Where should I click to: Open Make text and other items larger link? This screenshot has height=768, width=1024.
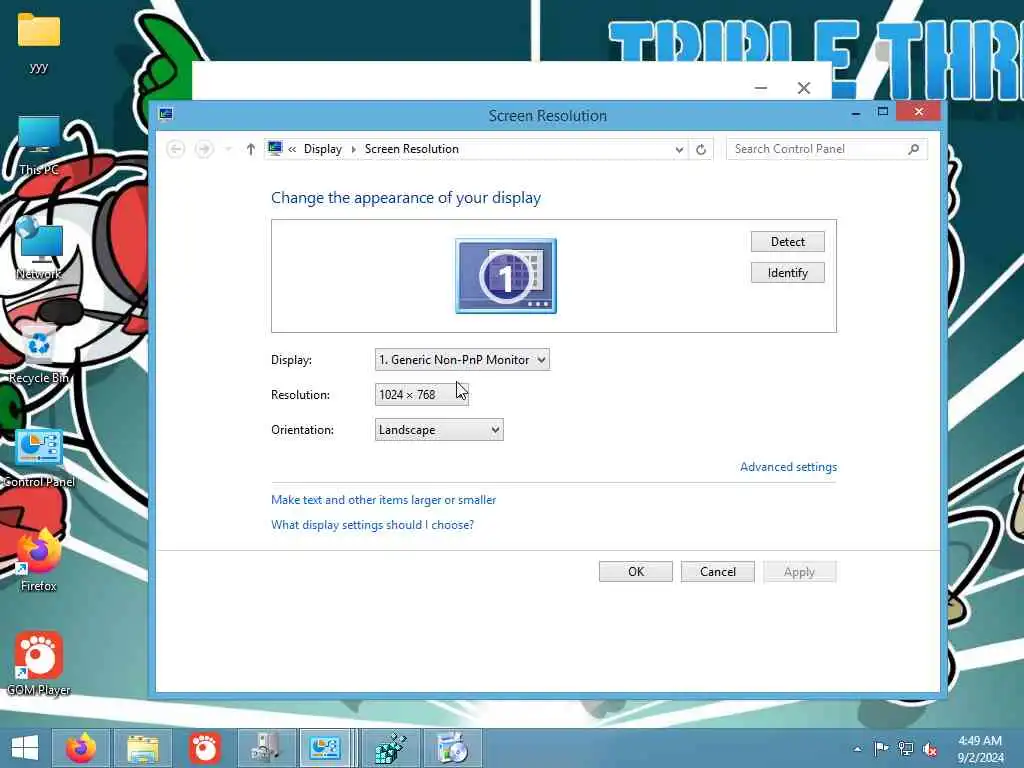coord(383,500)
